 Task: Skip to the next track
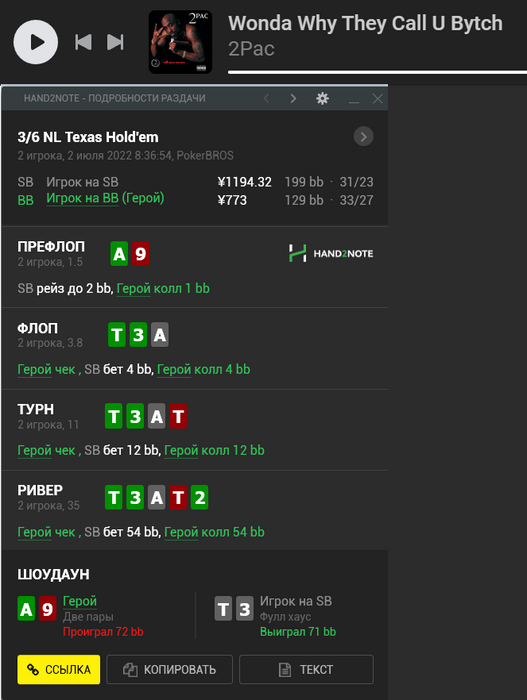pyautogui.click(x=115, y=42)
